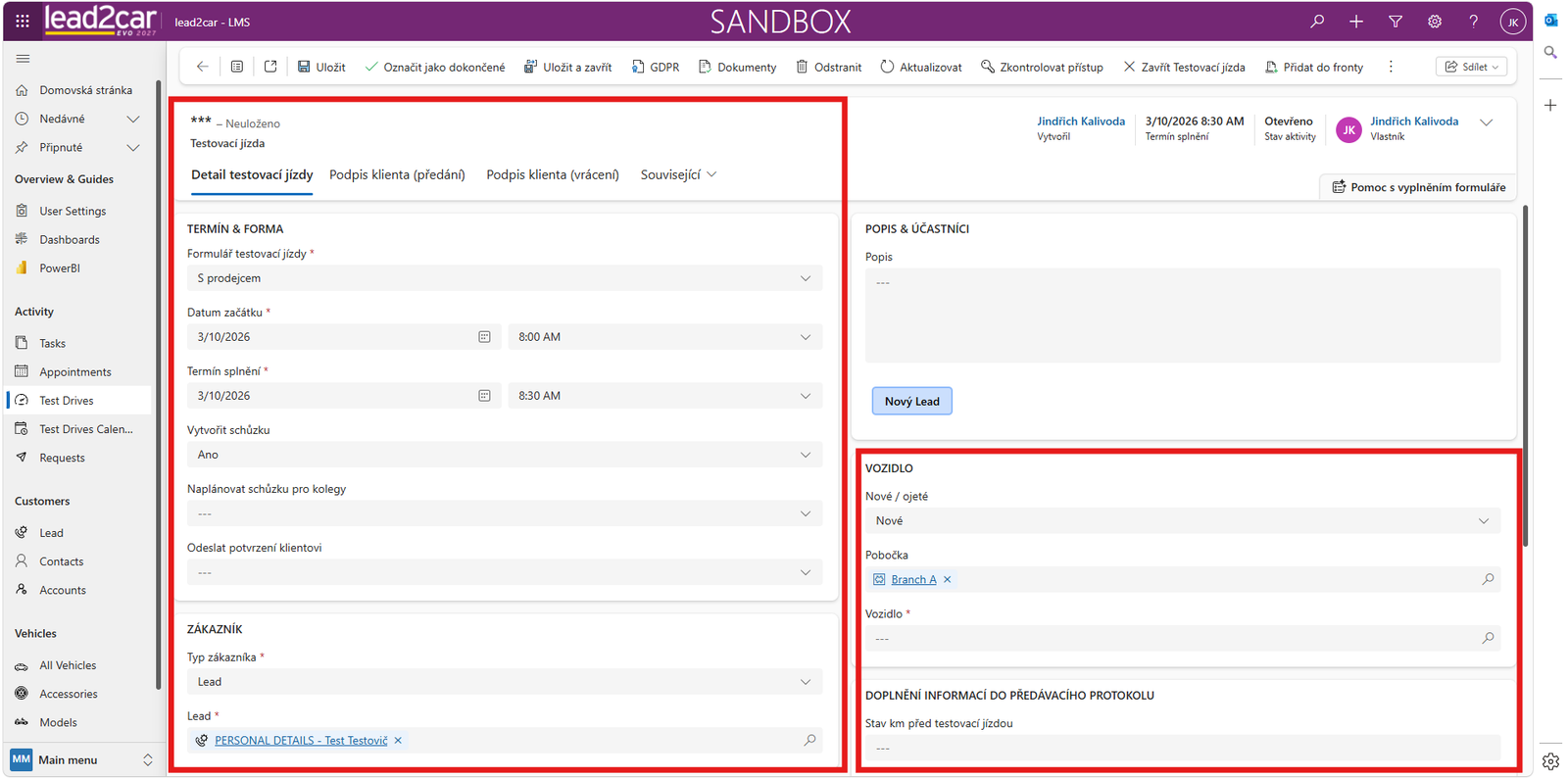Viewport: 1568px width, 778px height.
Task: Open the settings gear in the header
Action: pyautogui.click(x=1435, y=21)
